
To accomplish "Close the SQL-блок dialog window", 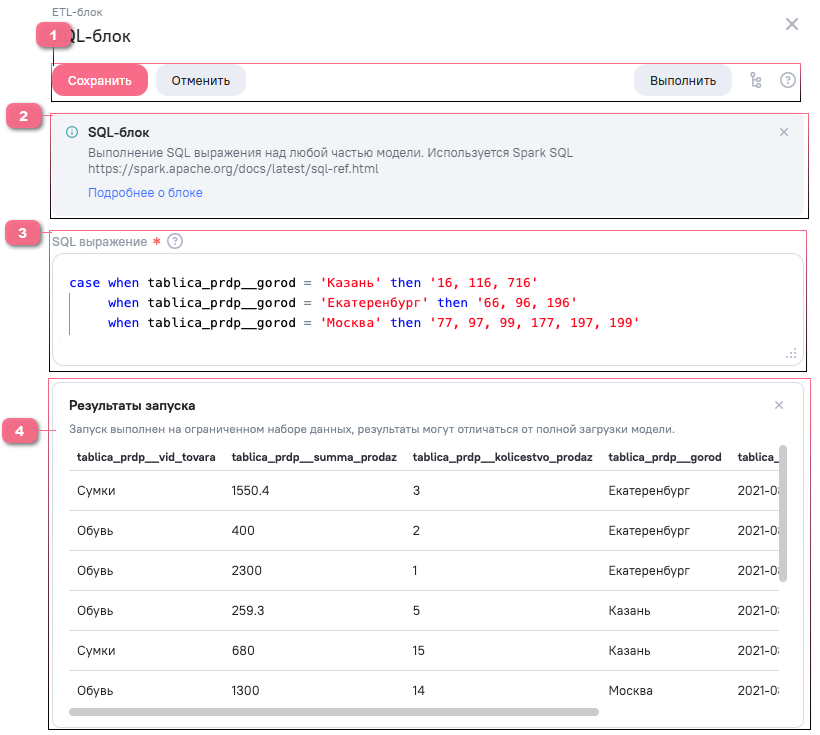I will (791, 24).
